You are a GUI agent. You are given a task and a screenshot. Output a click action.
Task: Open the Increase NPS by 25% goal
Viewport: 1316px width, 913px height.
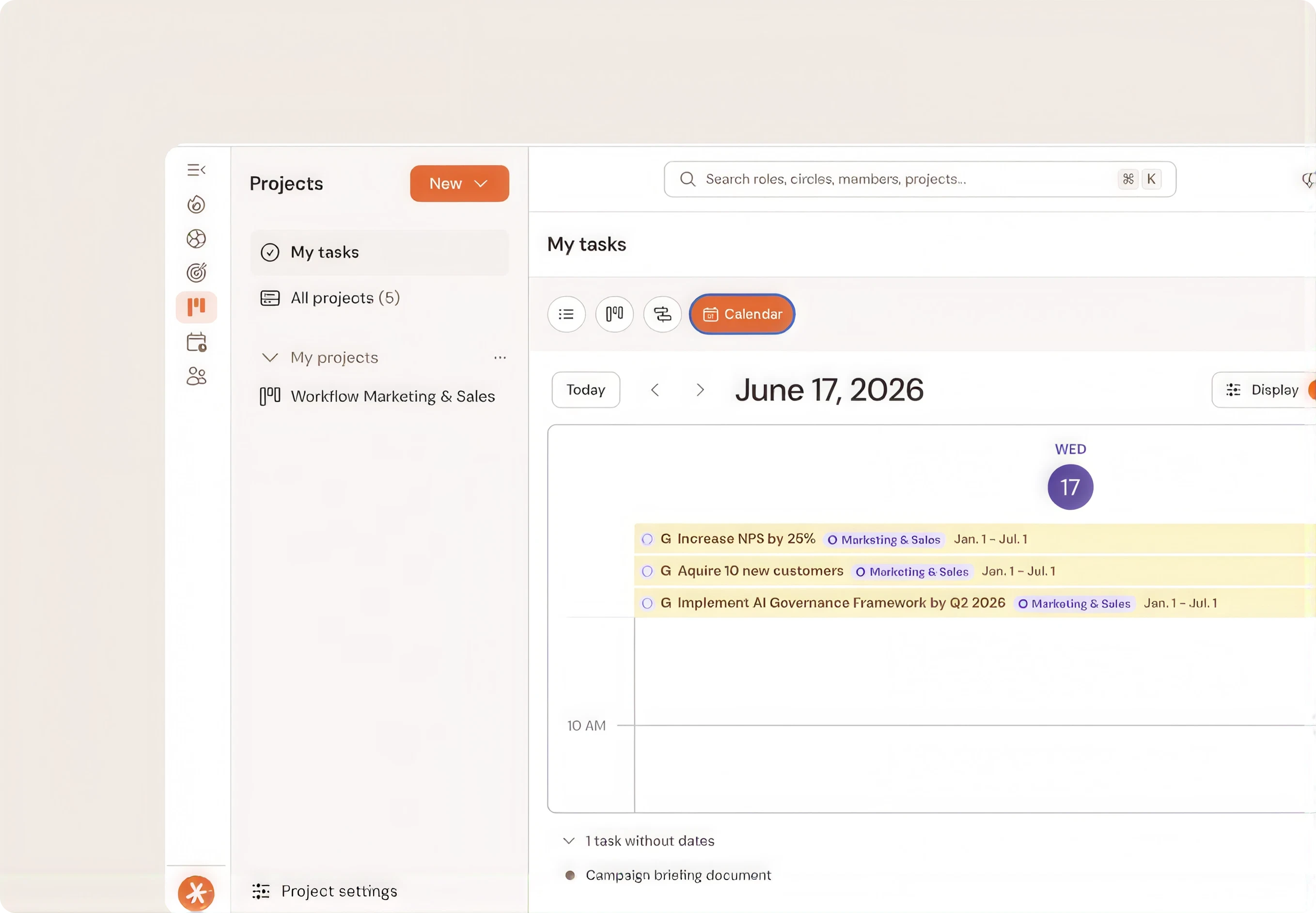click(x=746, y=539)
